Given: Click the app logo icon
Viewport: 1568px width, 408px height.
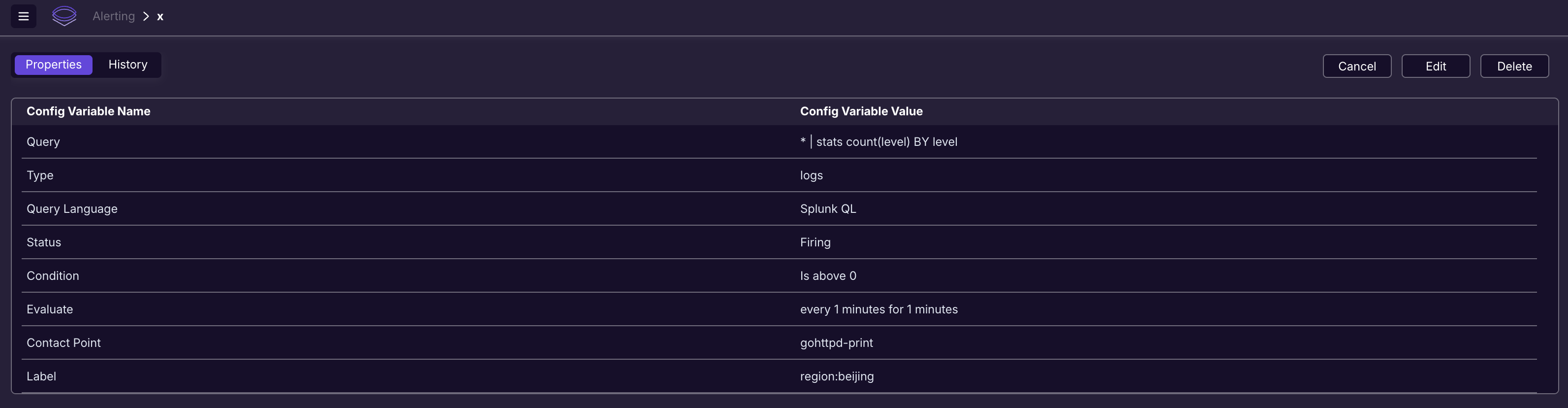Looking at the screenshot, I should (x=64, y=16).
